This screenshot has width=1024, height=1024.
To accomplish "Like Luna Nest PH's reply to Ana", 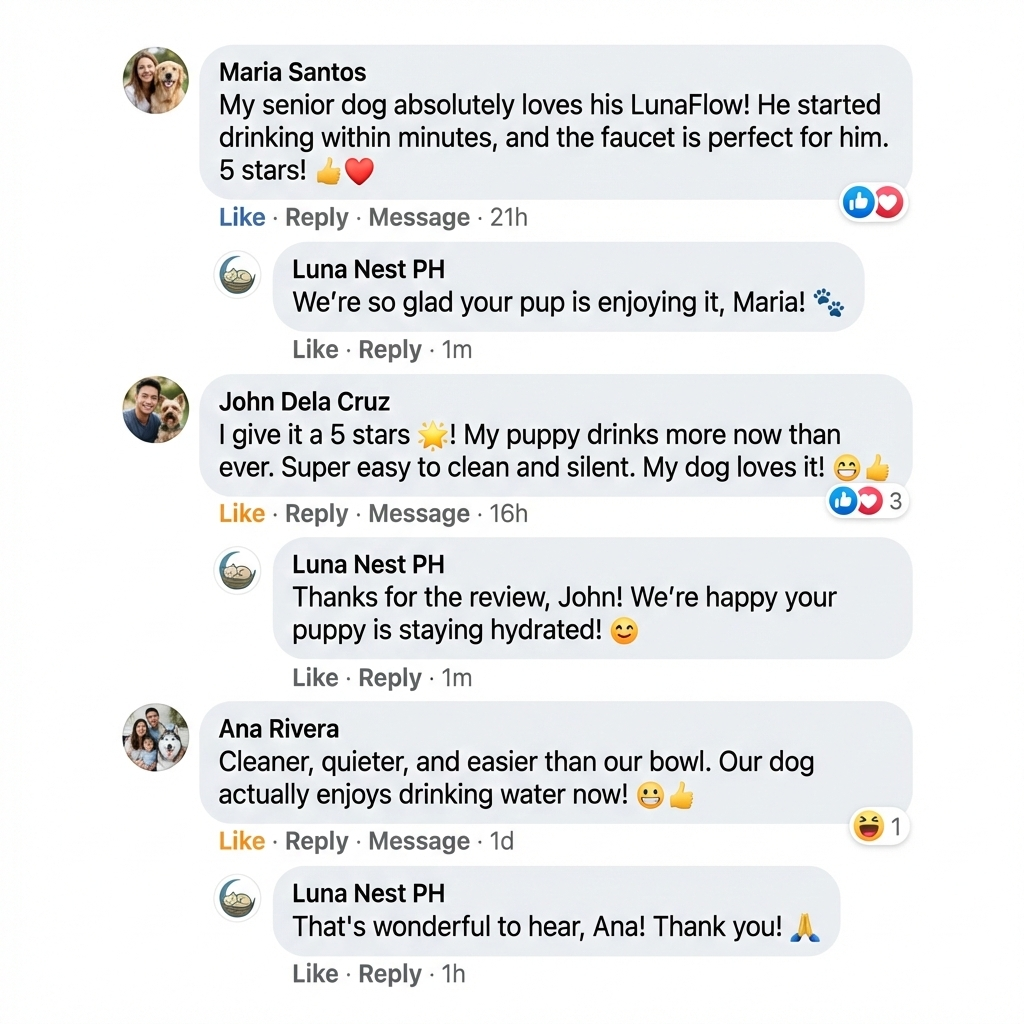I will [x=315, y=974].
